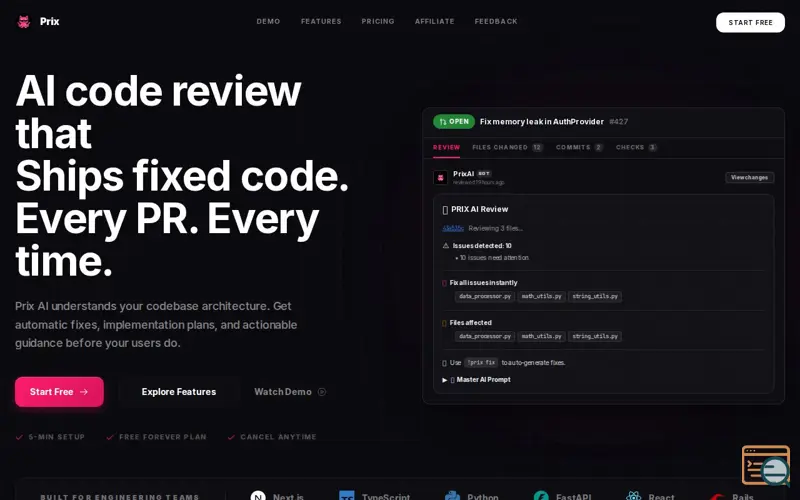Image resolution: width=800 pixels, height=500 pixels.
Task: Click the Issues detected: 10 text
Action: pos(482,246)
